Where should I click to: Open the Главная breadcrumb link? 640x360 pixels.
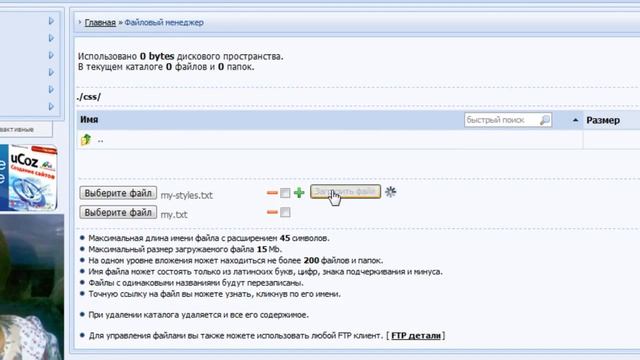coord(100,22)
